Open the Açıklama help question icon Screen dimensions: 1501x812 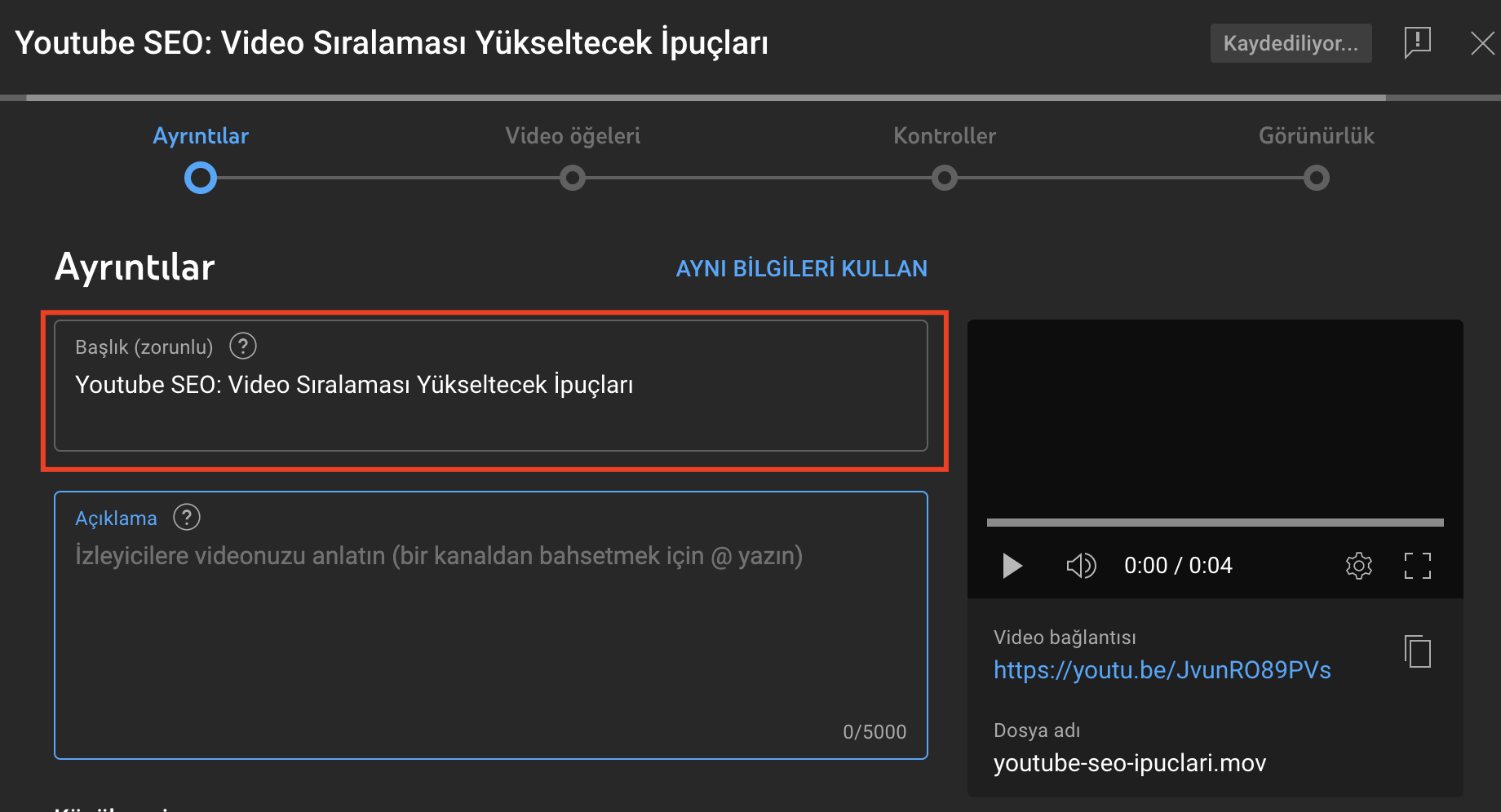tap(187, 518)
